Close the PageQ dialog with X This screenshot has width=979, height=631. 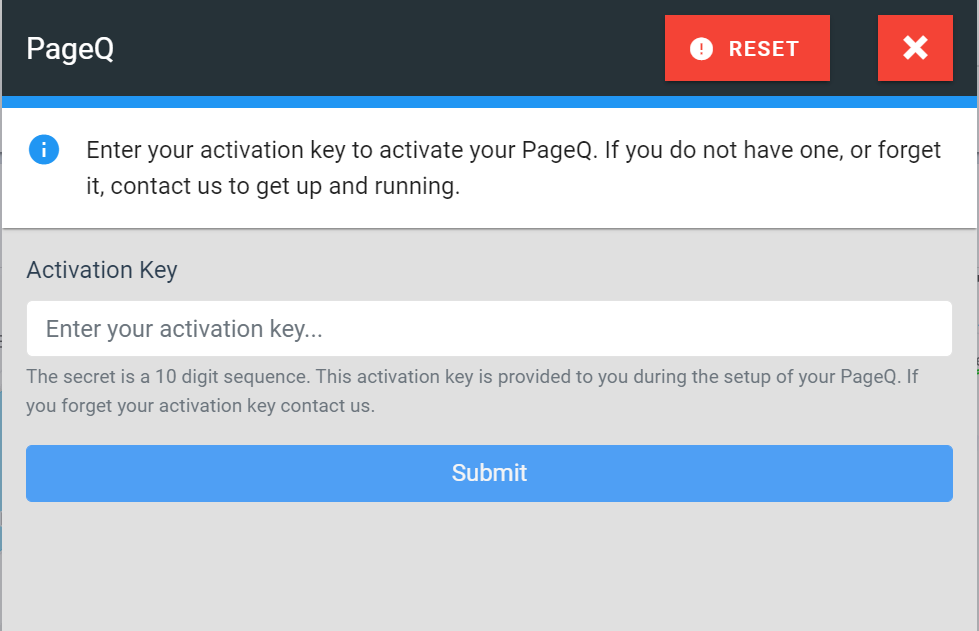pyautogui.click(x=915, y=48)
